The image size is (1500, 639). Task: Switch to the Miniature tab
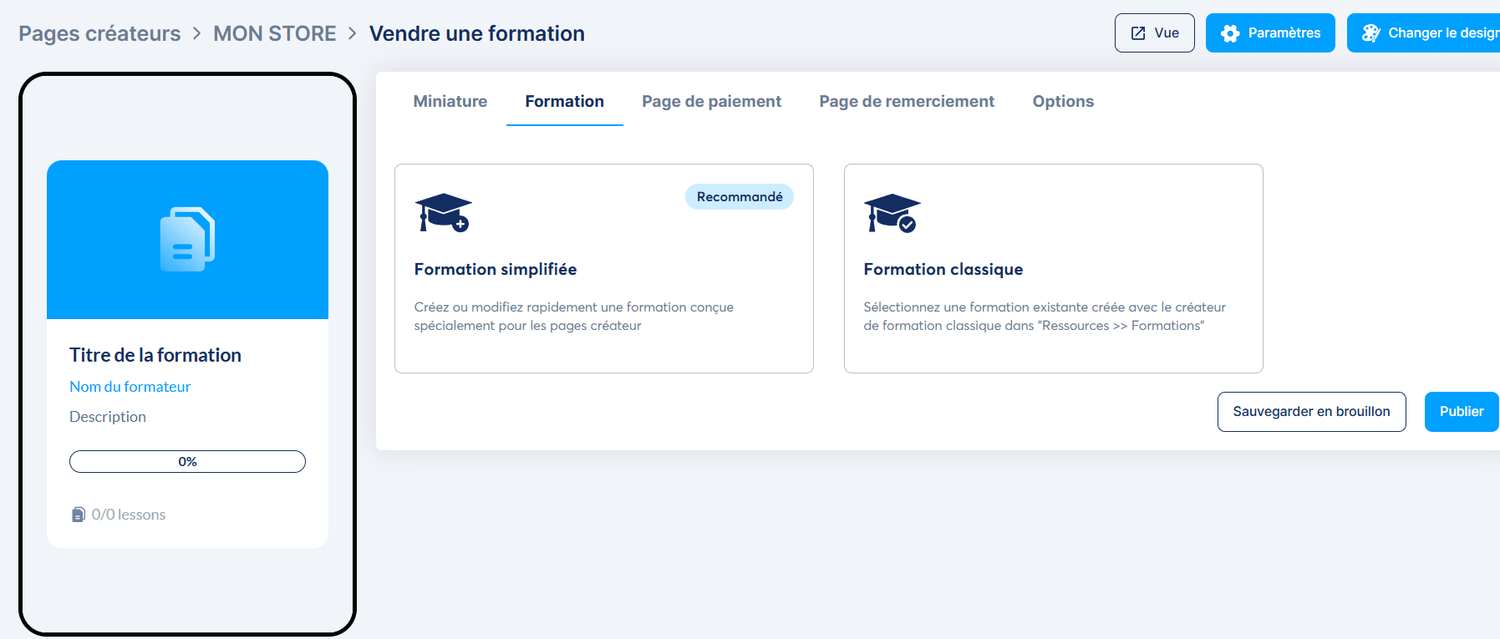pyautogui.click(x=450, y=101)
